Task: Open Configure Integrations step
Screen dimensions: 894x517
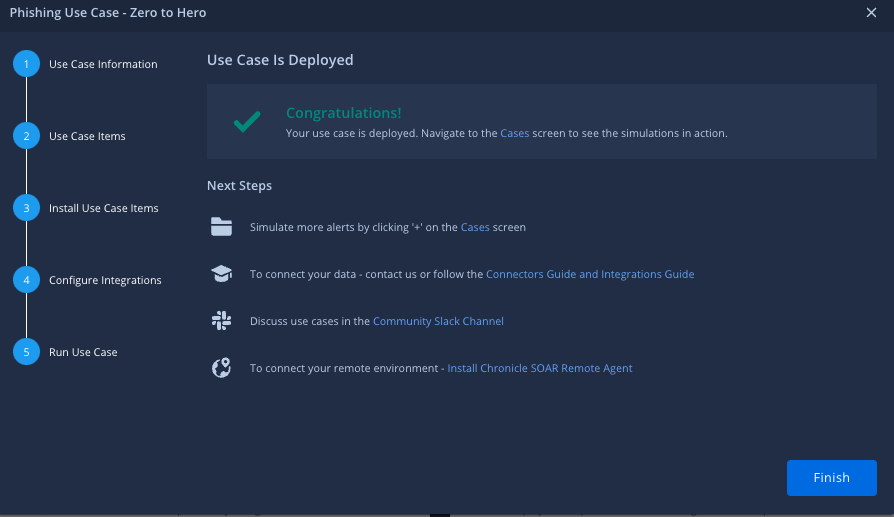Action: [x=105, y=280]
